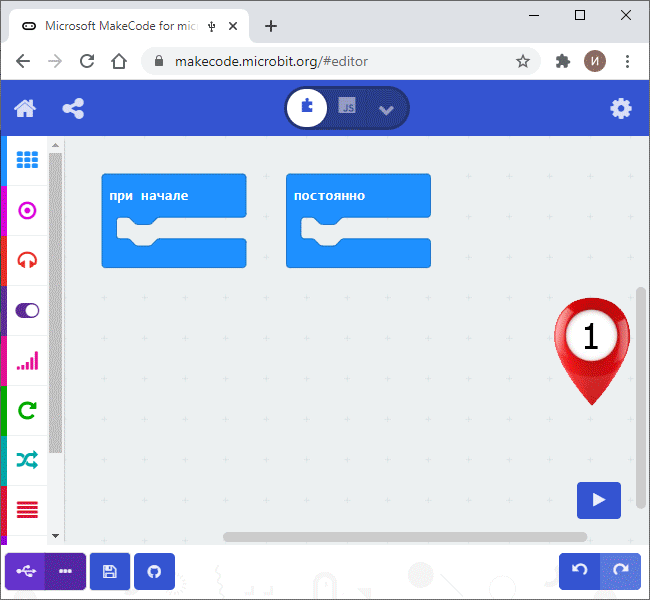Open the settings gear menu

(621, 109)
